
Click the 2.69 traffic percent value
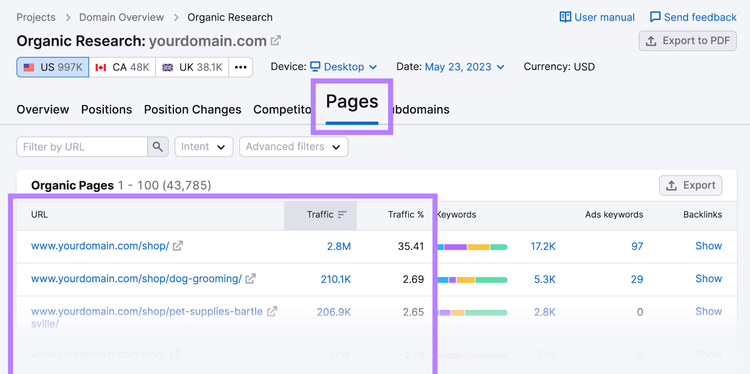pos(413,279)
